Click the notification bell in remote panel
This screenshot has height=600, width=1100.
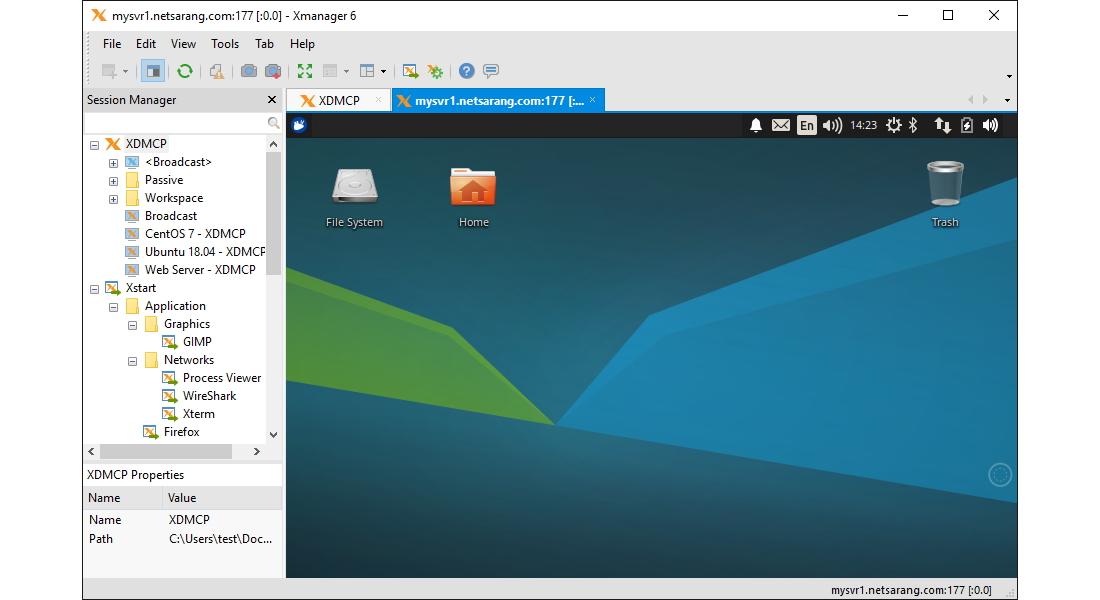click(x=756, y=125)
